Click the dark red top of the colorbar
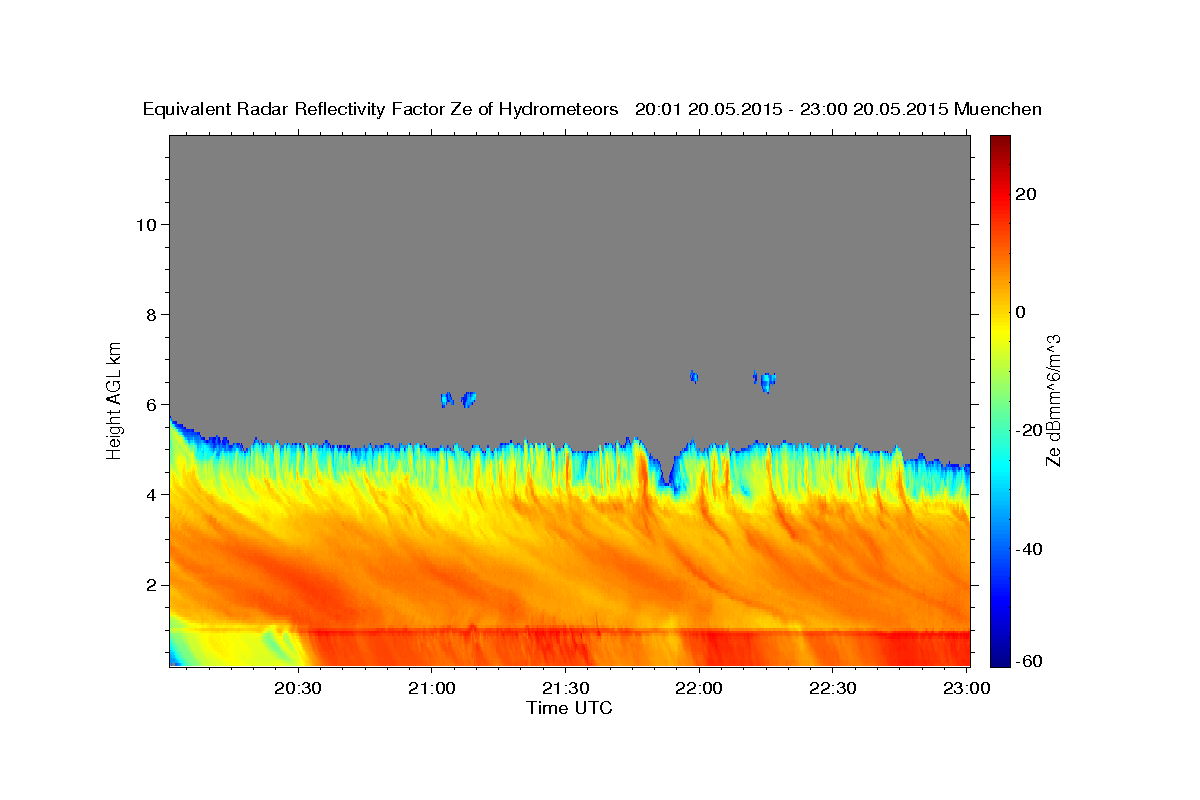1200x800 pixels. click(x=1000, y=143)
